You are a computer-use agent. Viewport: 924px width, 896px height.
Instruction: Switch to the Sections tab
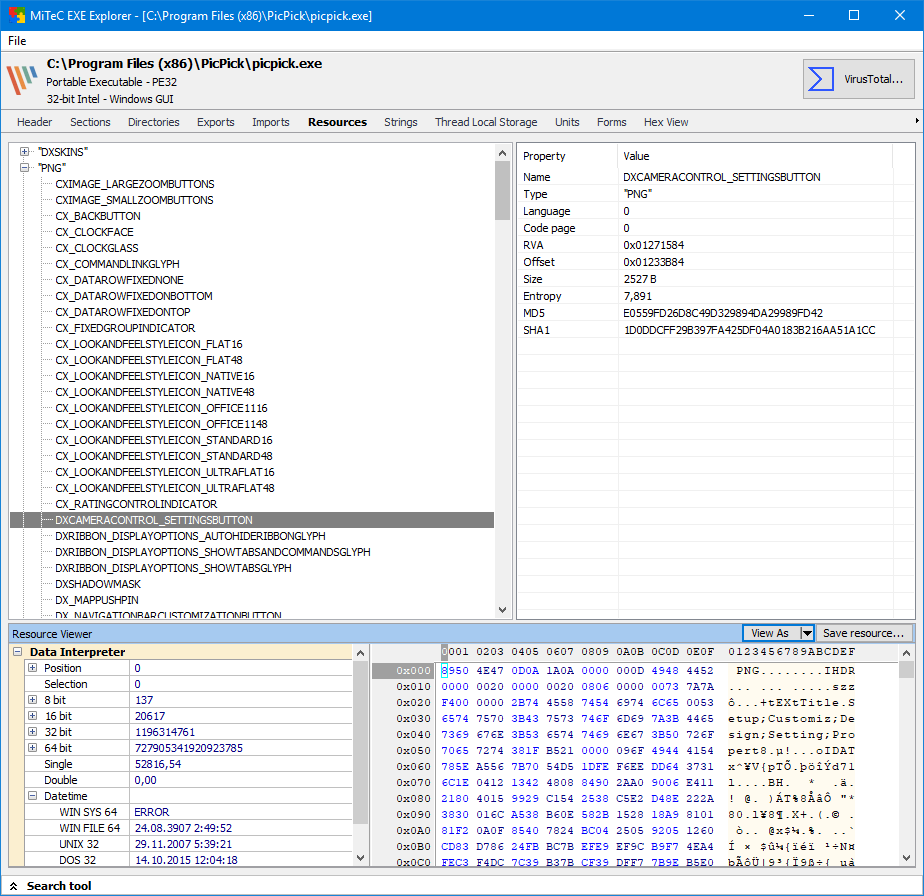click(90, 122)
